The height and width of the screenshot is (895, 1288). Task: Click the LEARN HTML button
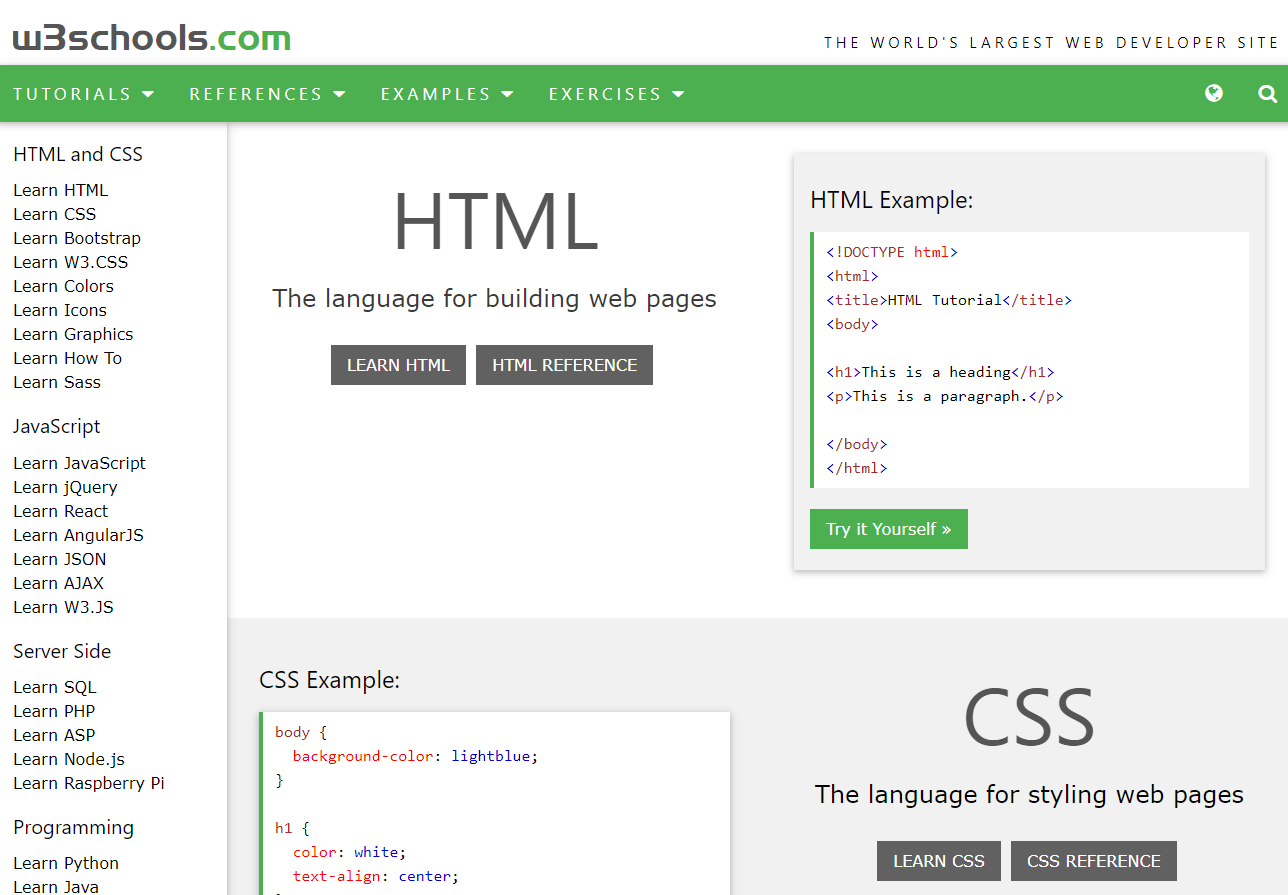[x=398, y=365]
